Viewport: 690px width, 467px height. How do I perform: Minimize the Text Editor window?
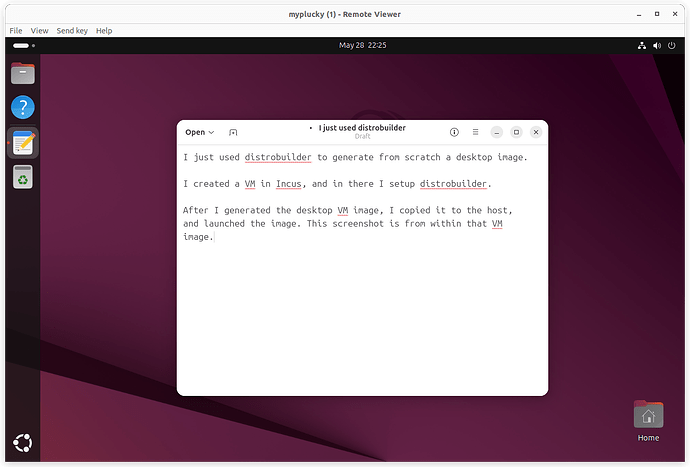tap(496, 132)
